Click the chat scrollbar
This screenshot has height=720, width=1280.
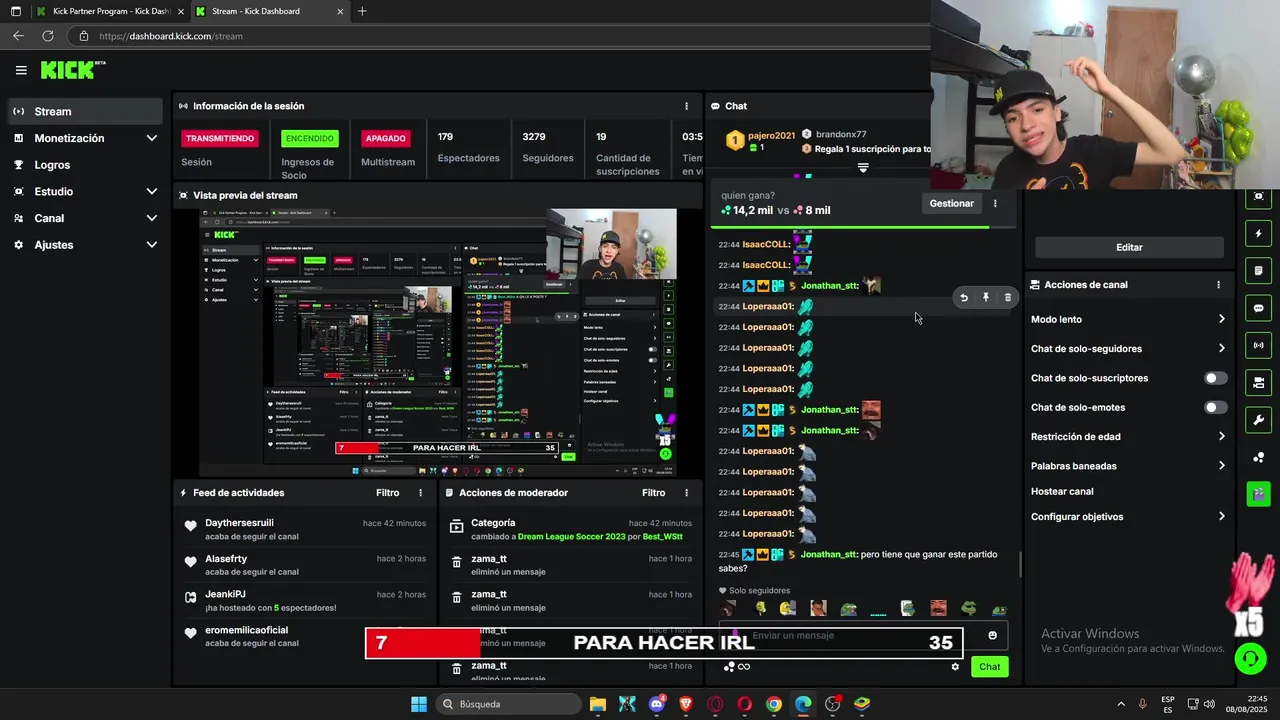coord(1020,565)
